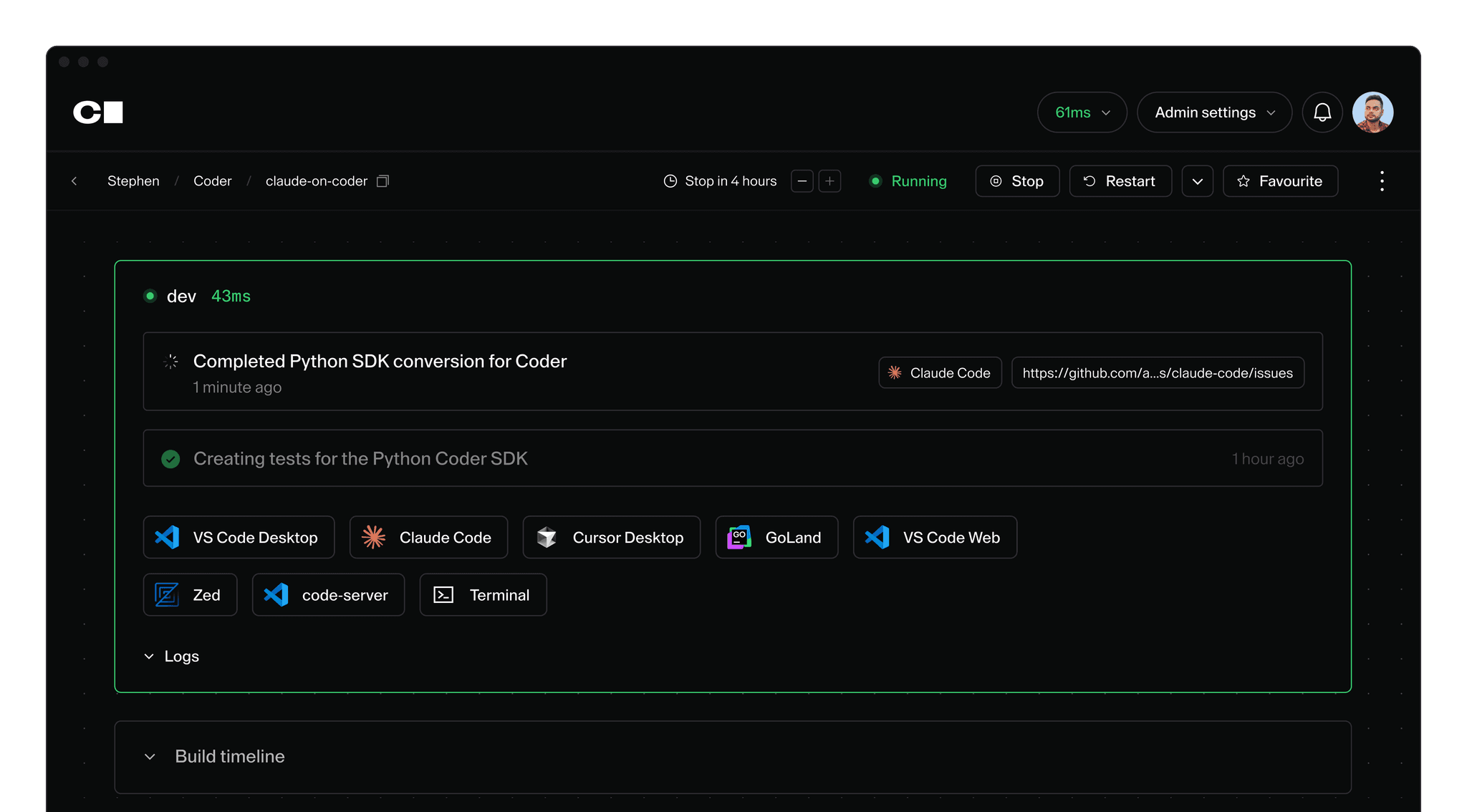Launch code-server
The image size is (1467, 812).
click(328, 595)
